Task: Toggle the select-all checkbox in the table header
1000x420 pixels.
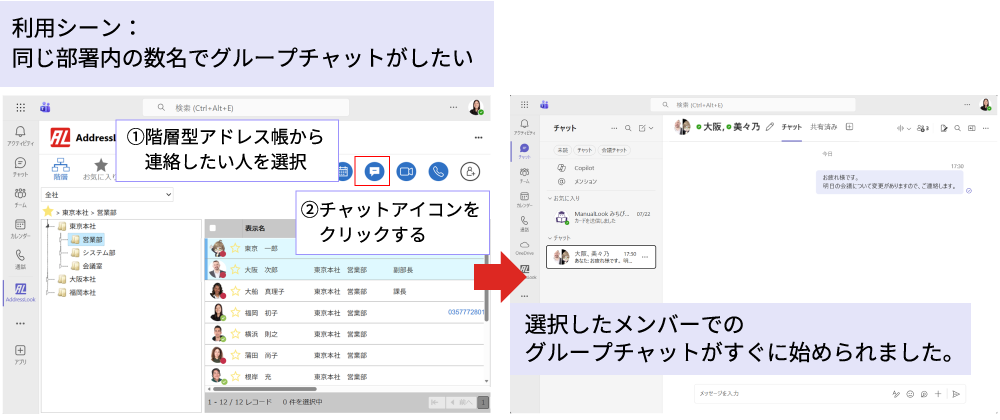Action: [212, 228]
